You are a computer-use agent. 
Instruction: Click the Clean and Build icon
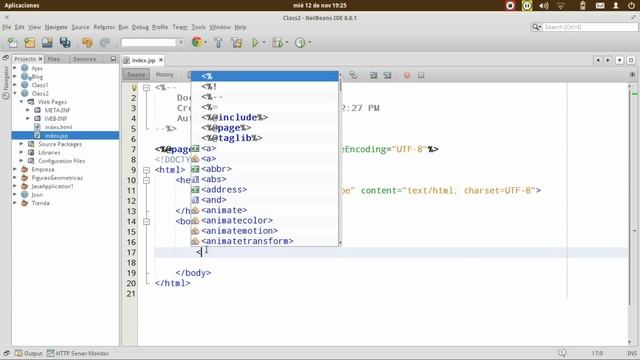pyautogui.click(x=236, y=42)
